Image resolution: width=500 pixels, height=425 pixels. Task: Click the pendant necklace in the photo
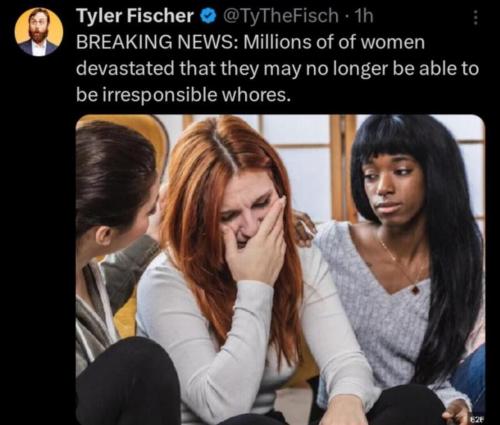pos(415,290)
